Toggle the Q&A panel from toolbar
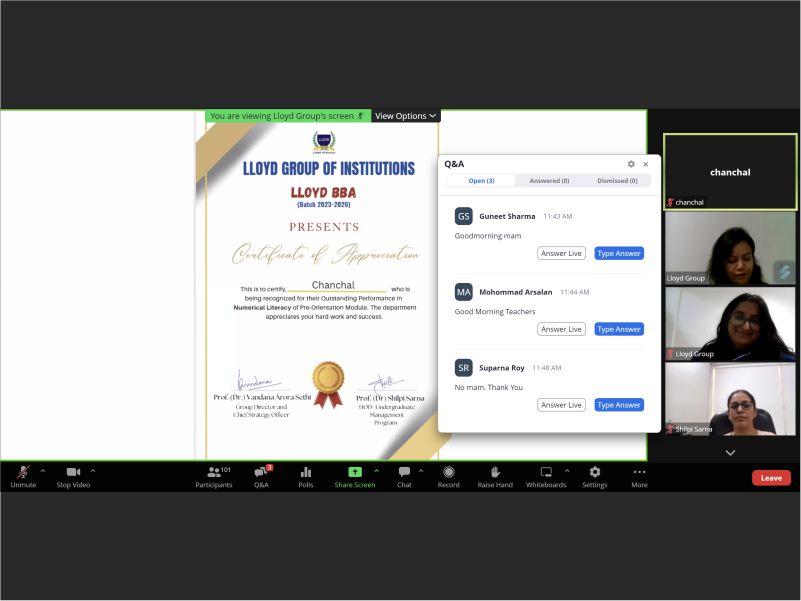Image resolution: width=801 pixels, height=601 pixels. (x=262, y=477)
